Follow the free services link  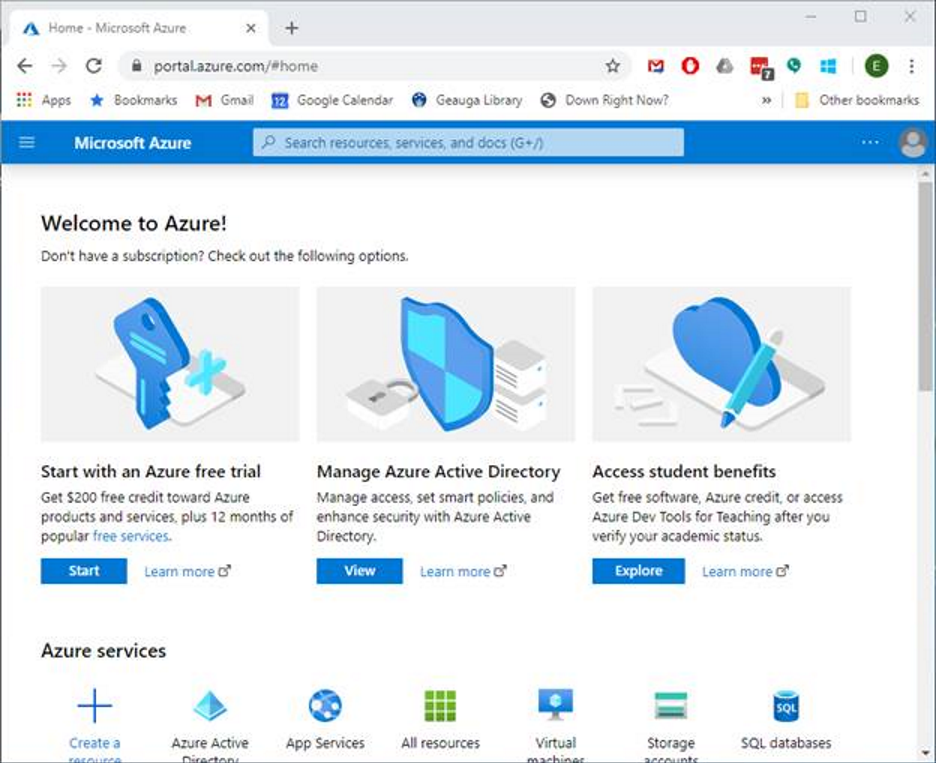click(130, 536)
